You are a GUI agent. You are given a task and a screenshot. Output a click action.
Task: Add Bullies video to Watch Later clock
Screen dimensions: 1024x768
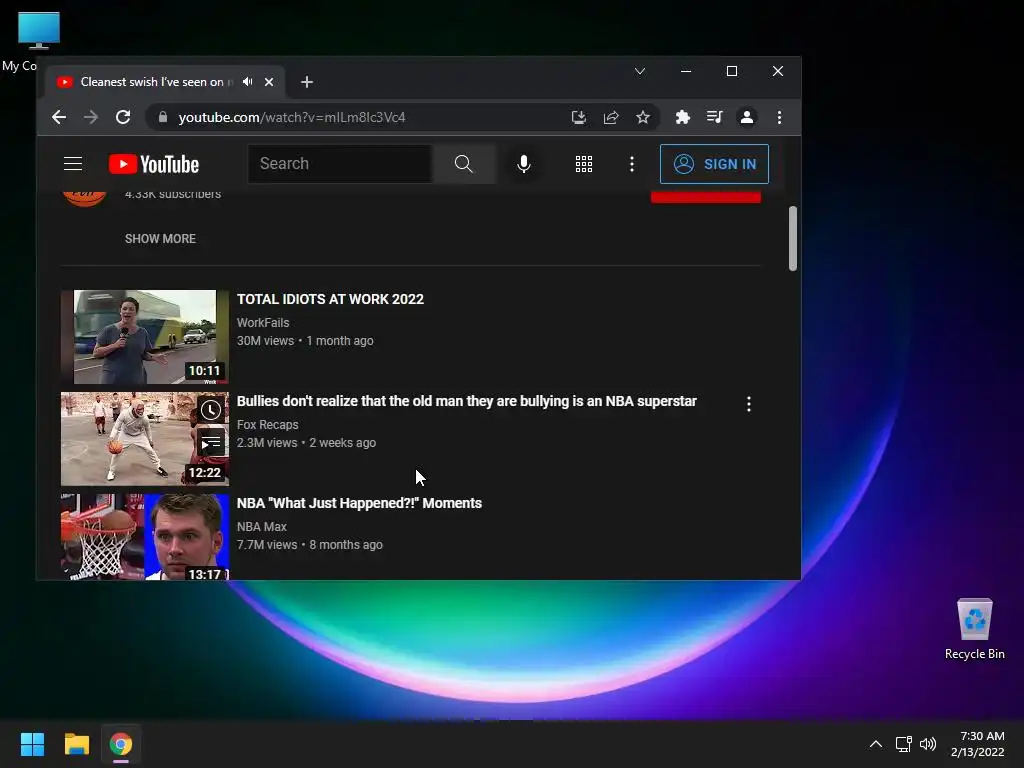(x=210, y=410)
